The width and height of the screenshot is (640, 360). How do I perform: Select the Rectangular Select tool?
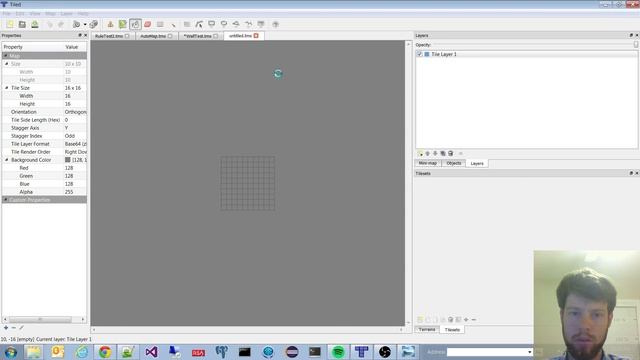(160, 24)
